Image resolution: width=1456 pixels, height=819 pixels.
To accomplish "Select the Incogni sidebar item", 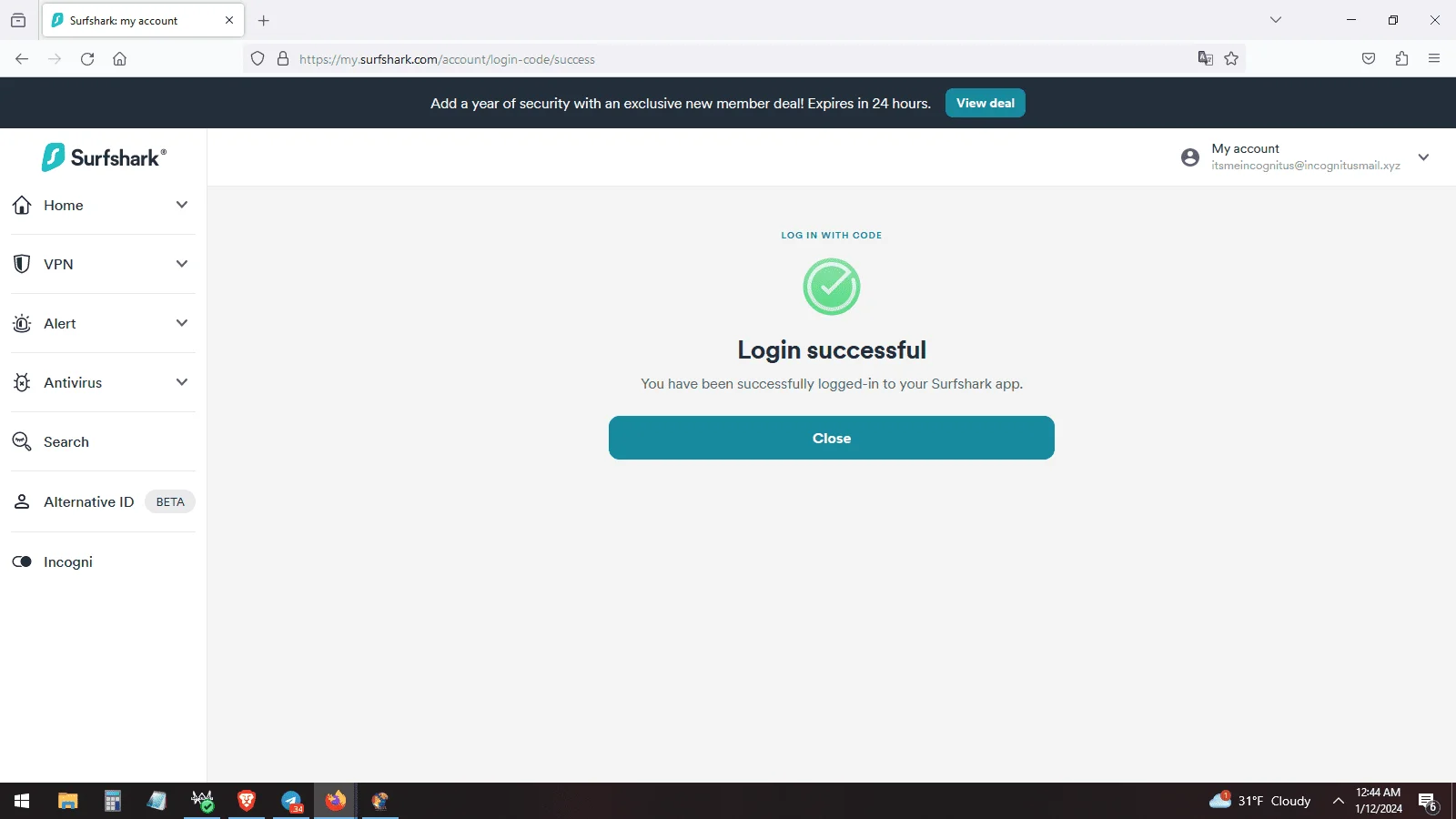I will tap(103, 561).
